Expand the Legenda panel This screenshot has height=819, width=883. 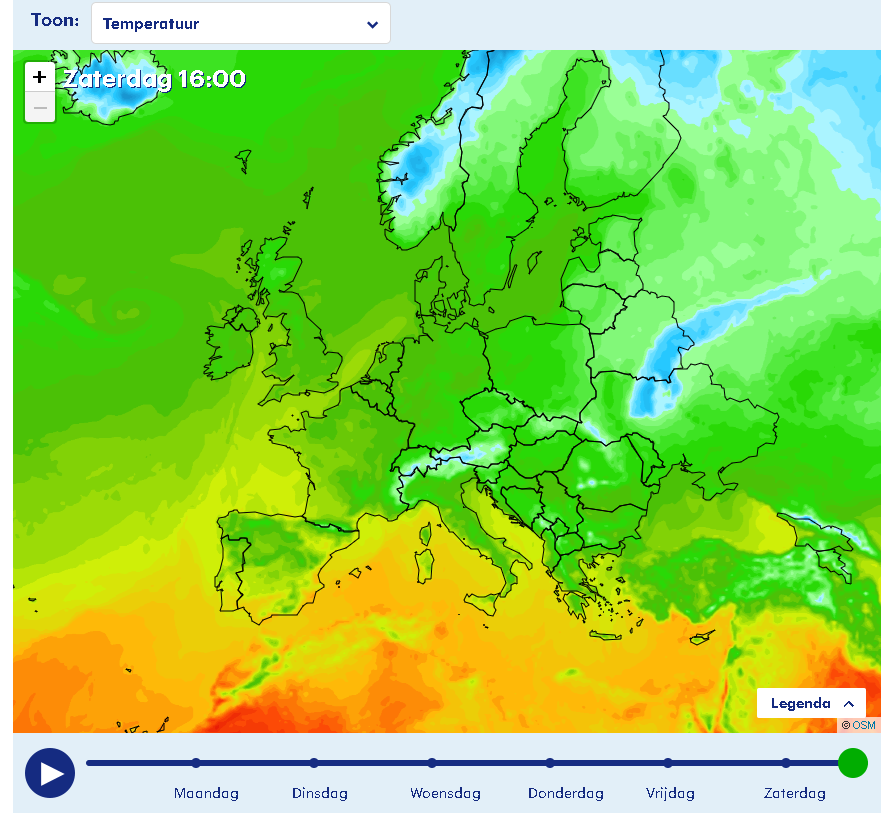point(811,703)
